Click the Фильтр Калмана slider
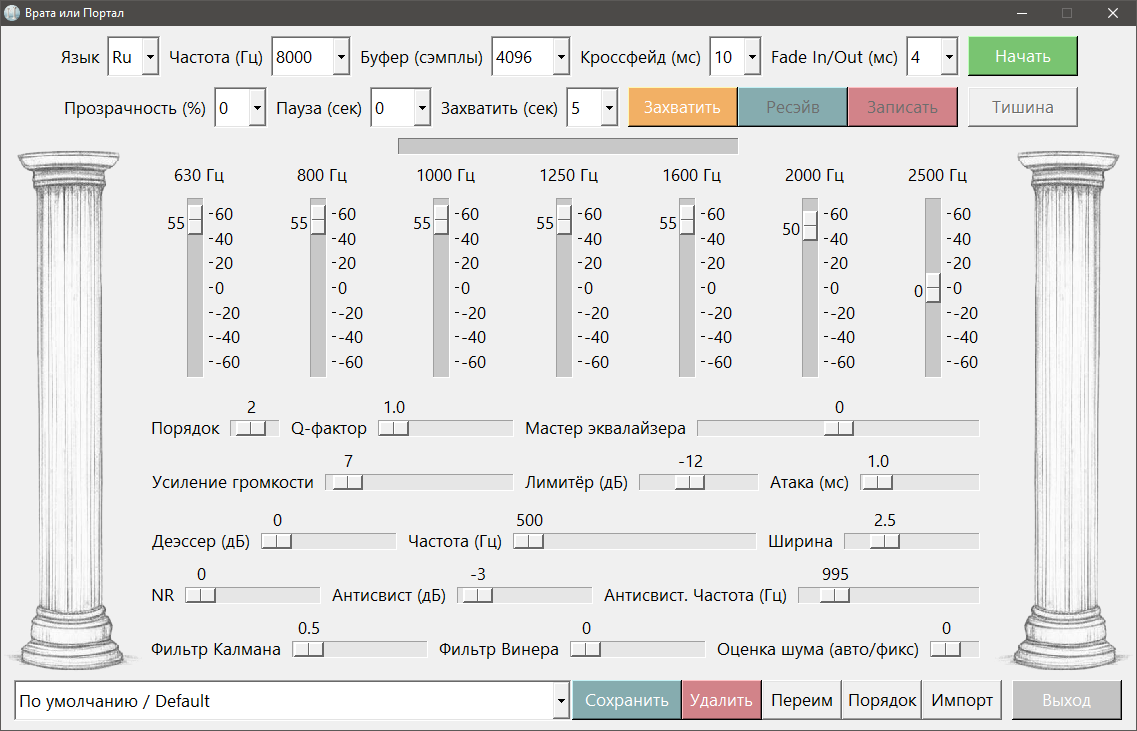 click(x=360, y=649)
